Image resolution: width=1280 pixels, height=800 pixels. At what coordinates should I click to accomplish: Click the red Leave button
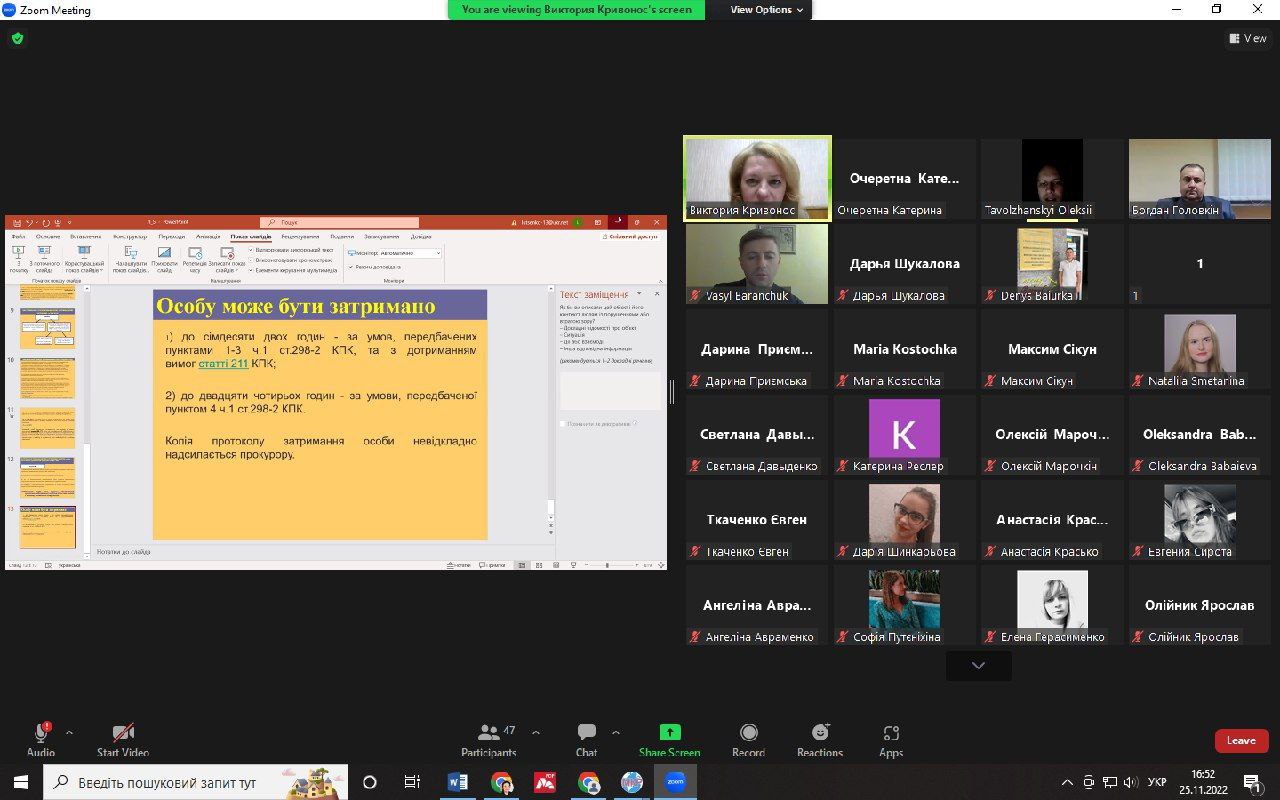click(x=1241, y=740)
